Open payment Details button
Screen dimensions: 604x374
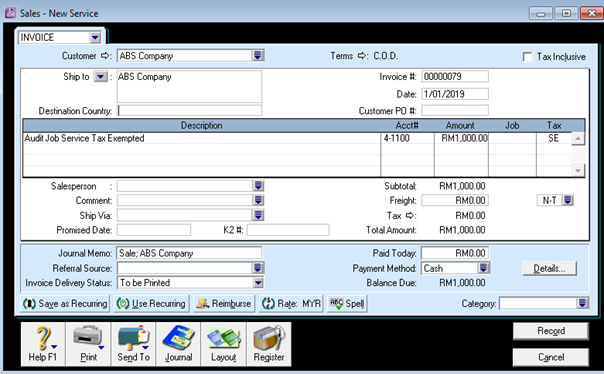(x=549, y=268)
